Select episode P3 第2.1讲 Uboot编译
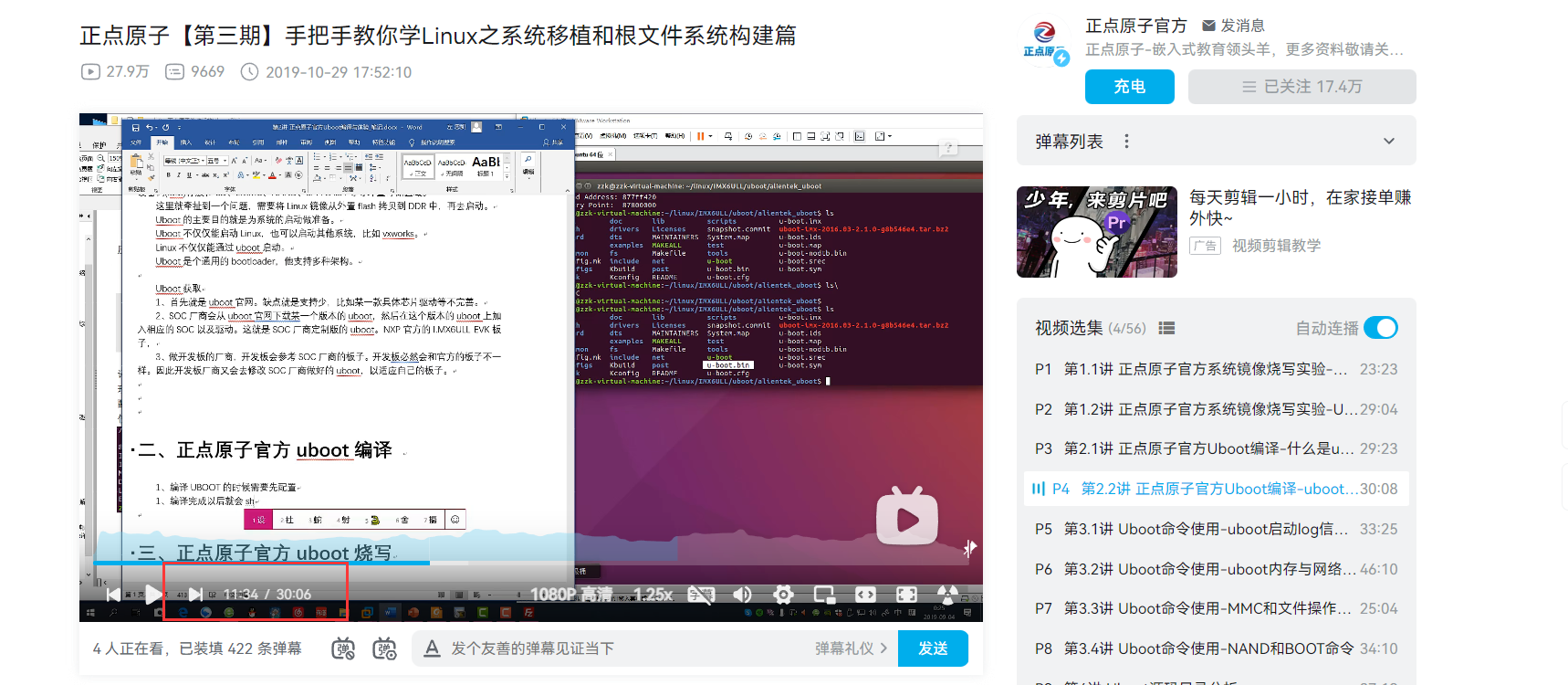 (x=1217, y=448)
